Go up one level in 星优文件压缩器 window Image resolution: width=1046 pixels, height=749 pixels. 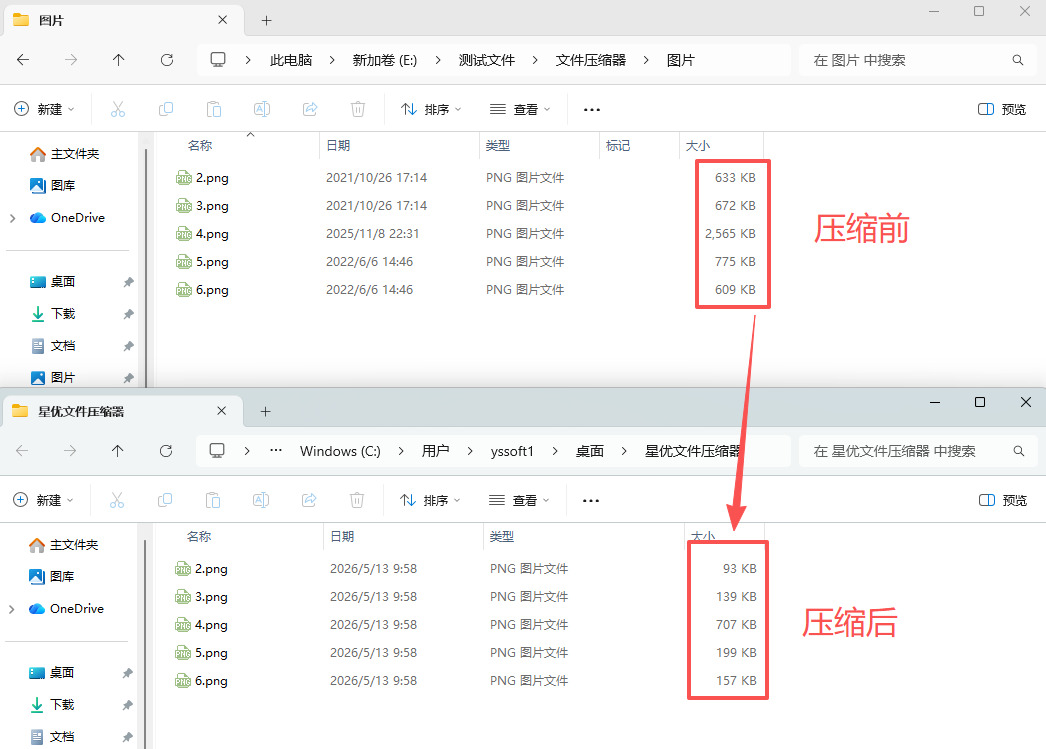pyautogui.click(x=117, y=452)
